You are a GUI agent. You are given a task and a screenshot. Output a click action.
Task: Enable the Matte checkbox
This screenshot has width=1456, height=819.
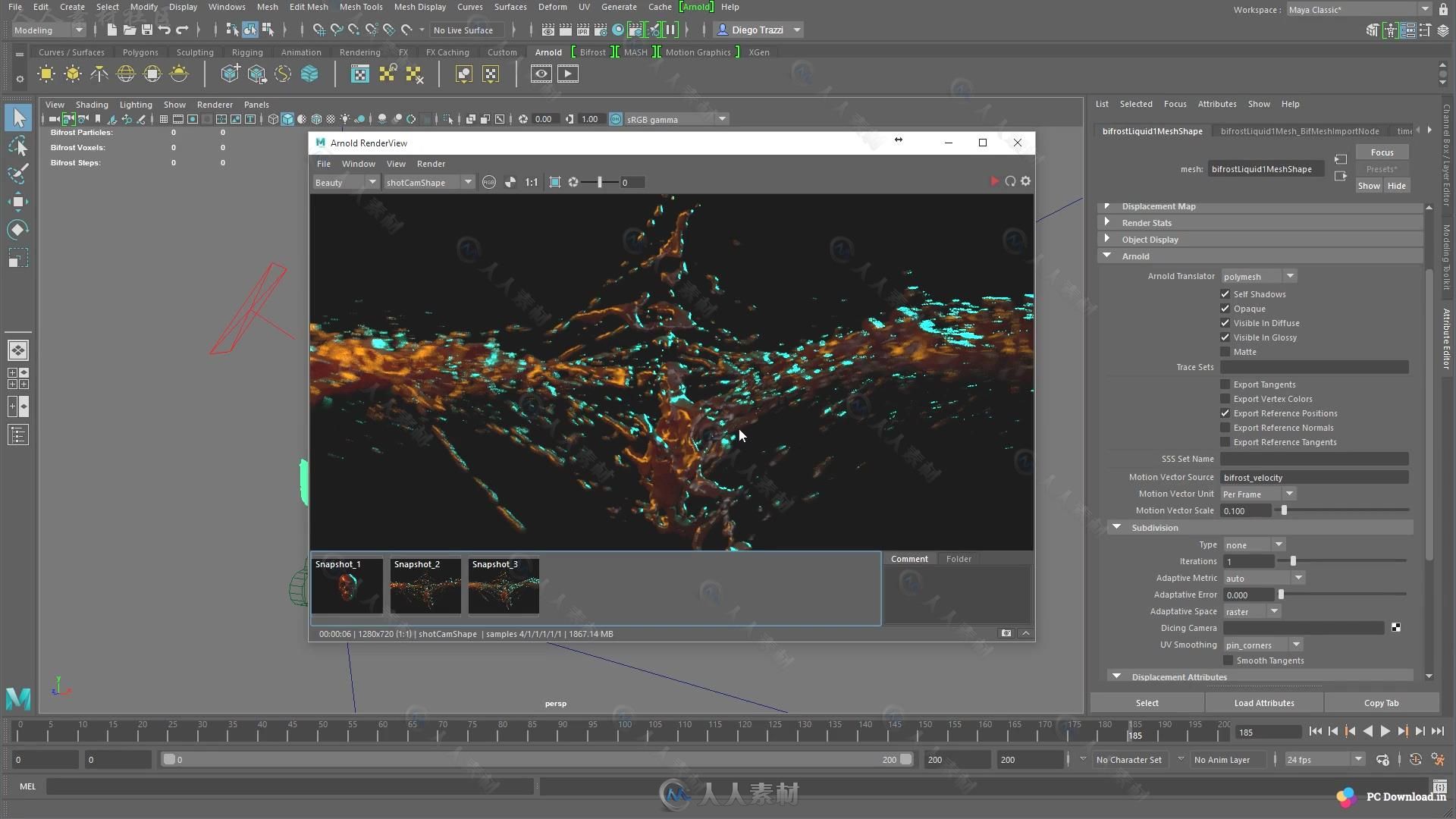[1225, 352]
